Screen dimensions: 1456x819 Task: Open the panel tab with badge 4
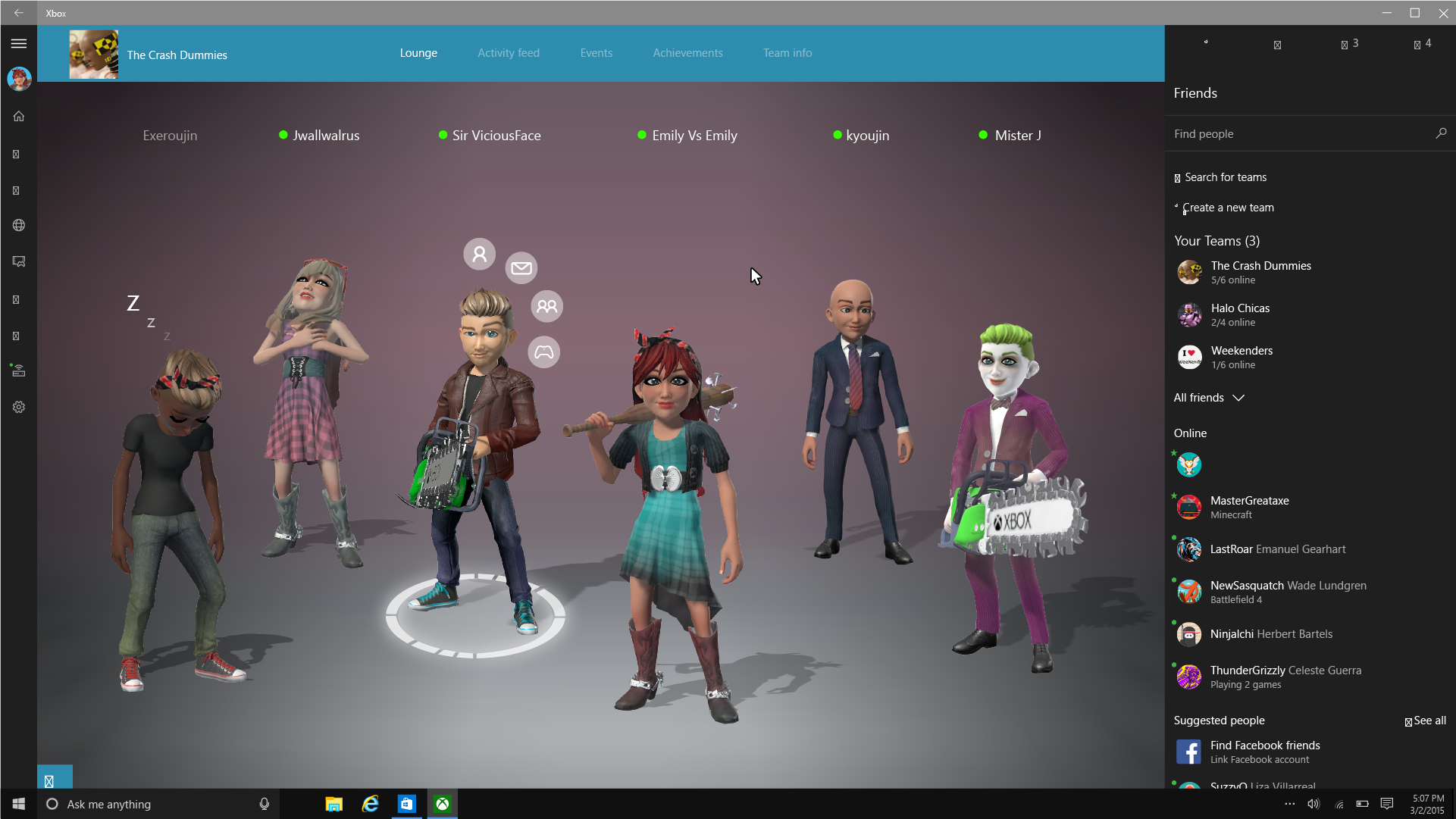pos(1423,44)
